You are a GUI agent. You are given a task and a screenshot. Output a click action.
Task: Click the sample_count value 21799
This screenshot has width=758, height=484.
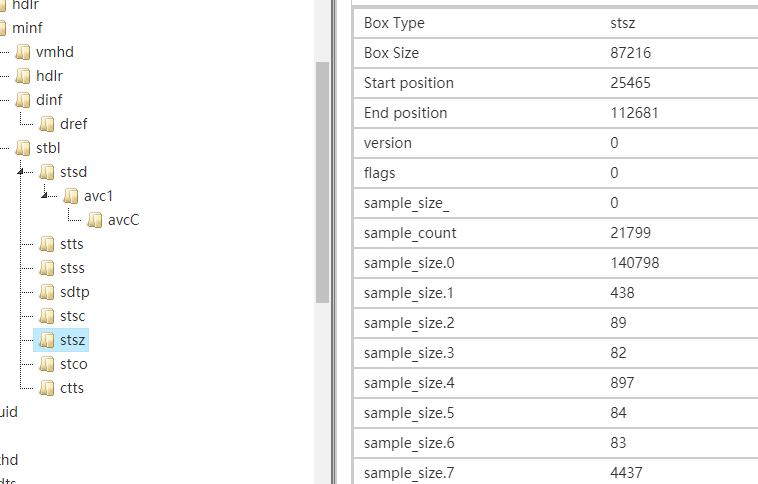click(x=630, y=233)
